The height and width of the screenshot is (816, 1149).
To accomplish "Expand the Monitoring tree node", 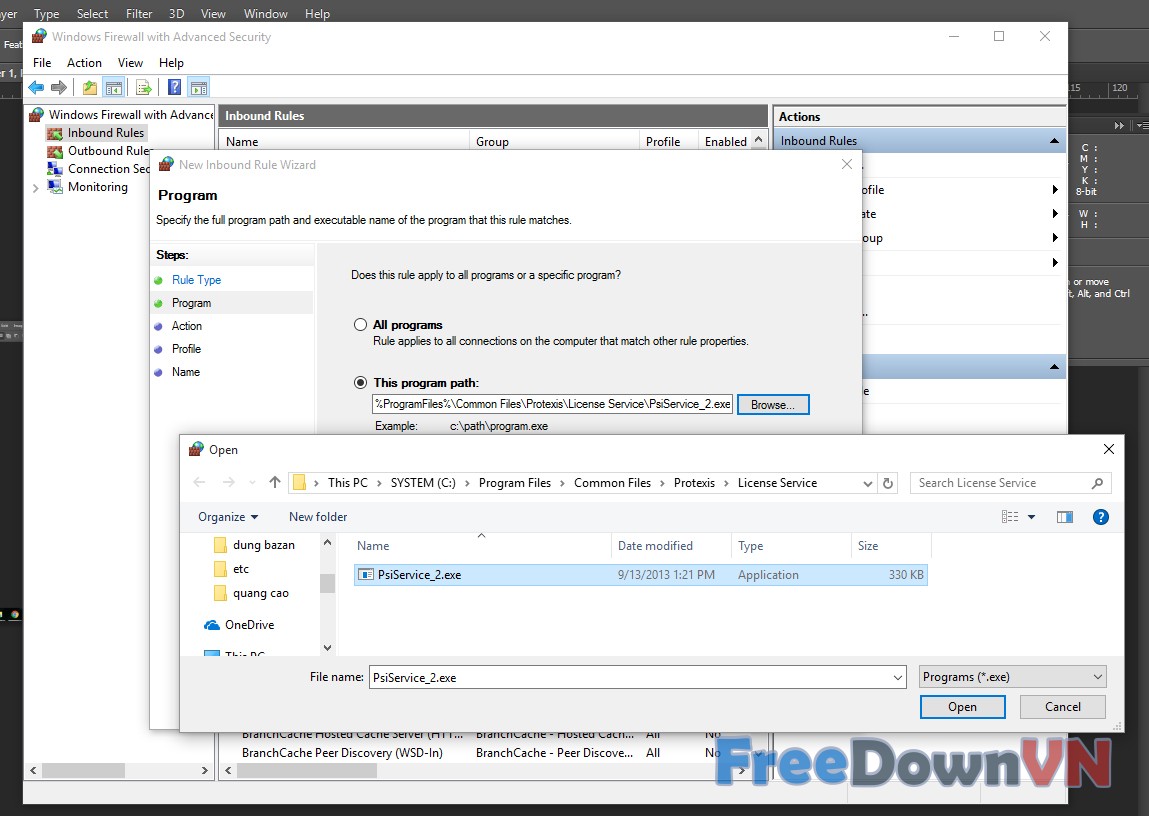I will coord(37,188).
